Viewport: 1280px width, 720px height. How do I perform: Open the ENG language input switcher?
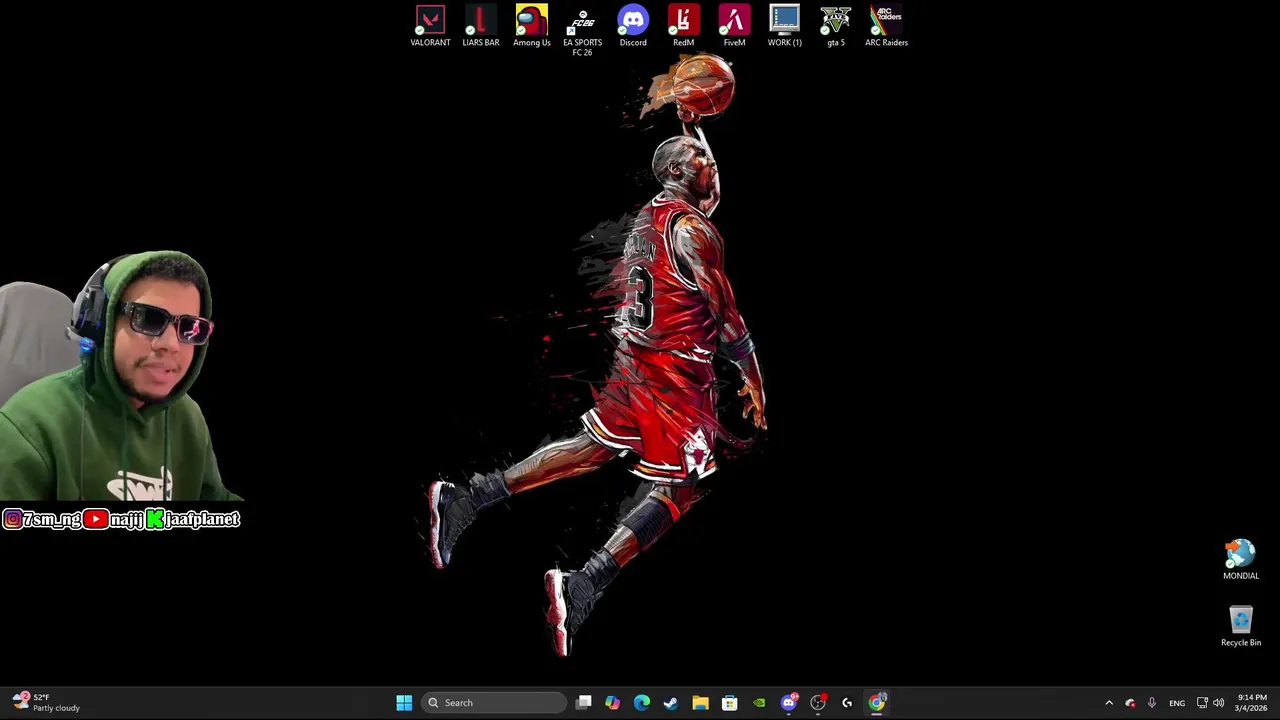[1177, 703]
